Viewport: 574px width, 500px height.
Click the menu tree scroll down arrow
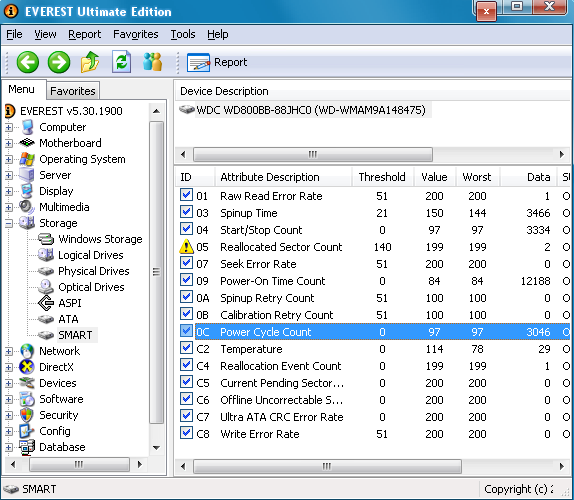[156, 448]
